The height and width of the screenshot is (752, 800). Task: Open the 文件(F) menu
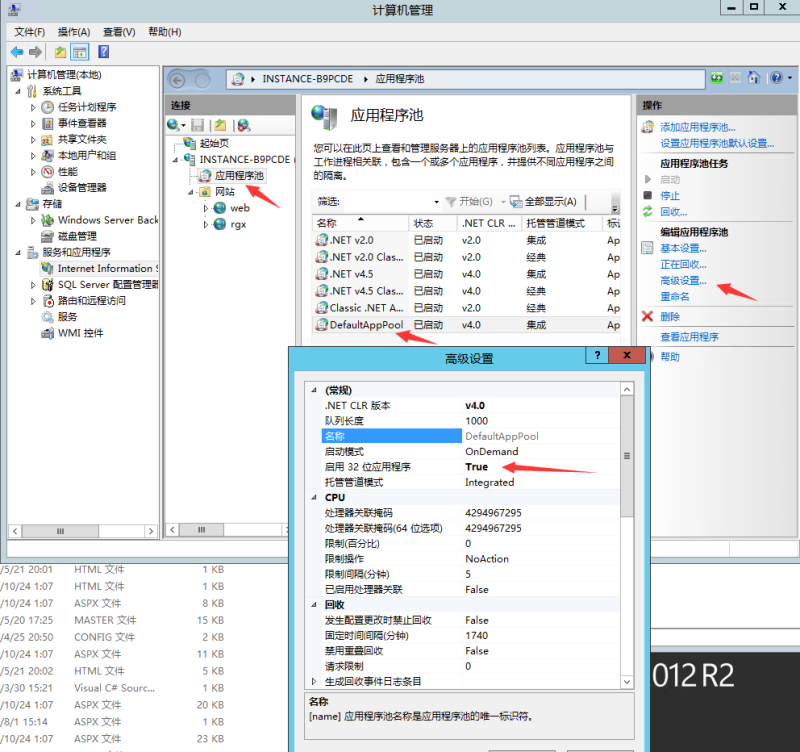tap(30, 32)
